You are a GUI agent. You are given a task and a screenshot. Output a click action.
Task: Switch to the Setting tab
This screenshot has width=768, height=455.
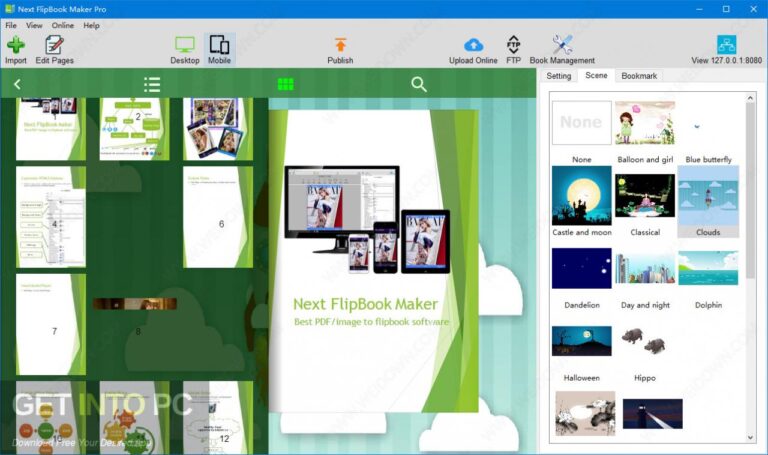coord(558,76)
